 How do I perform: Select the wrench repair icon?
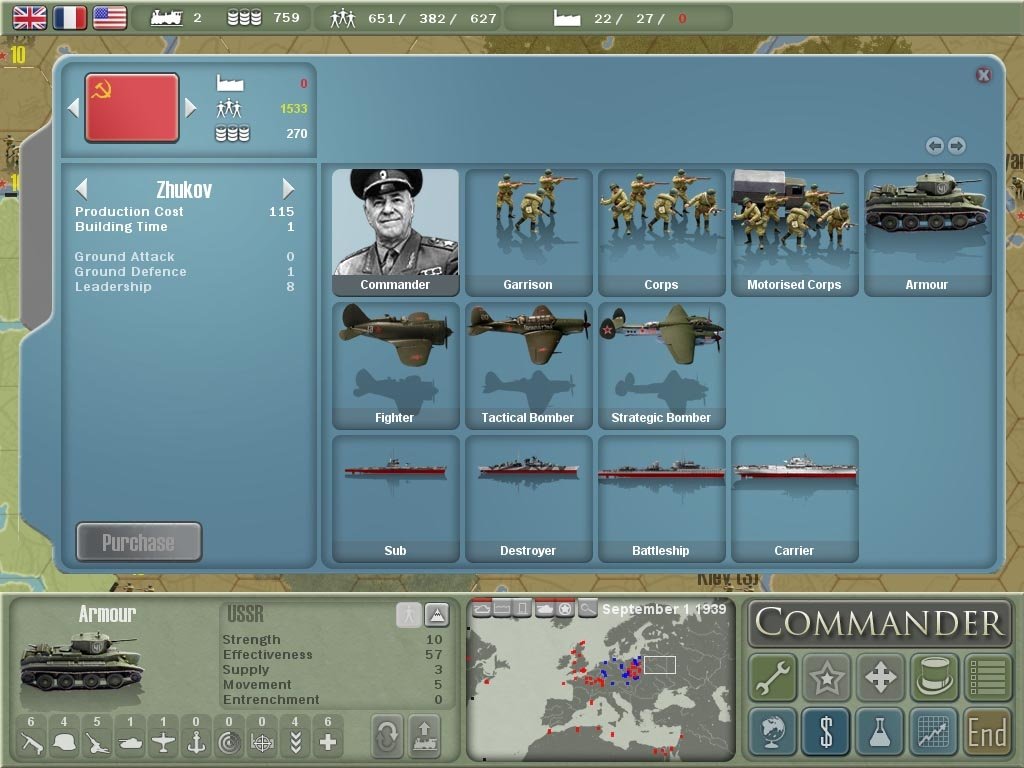tap(775, 676)
